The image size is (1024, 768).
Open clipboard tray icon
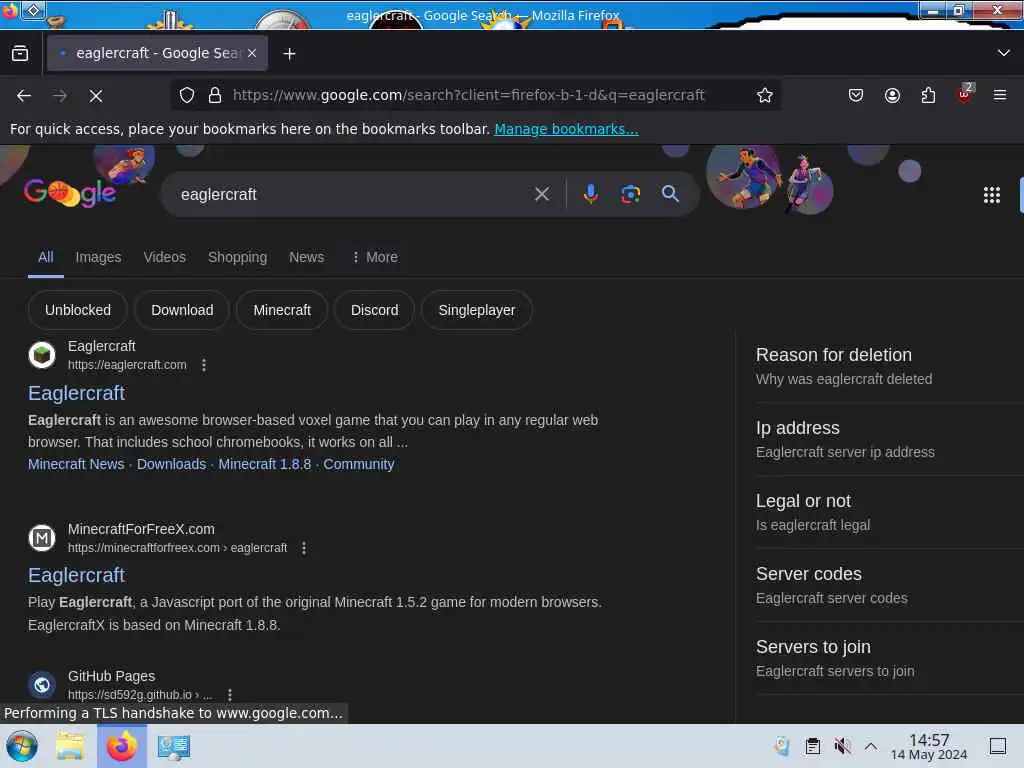click(812, 746)
